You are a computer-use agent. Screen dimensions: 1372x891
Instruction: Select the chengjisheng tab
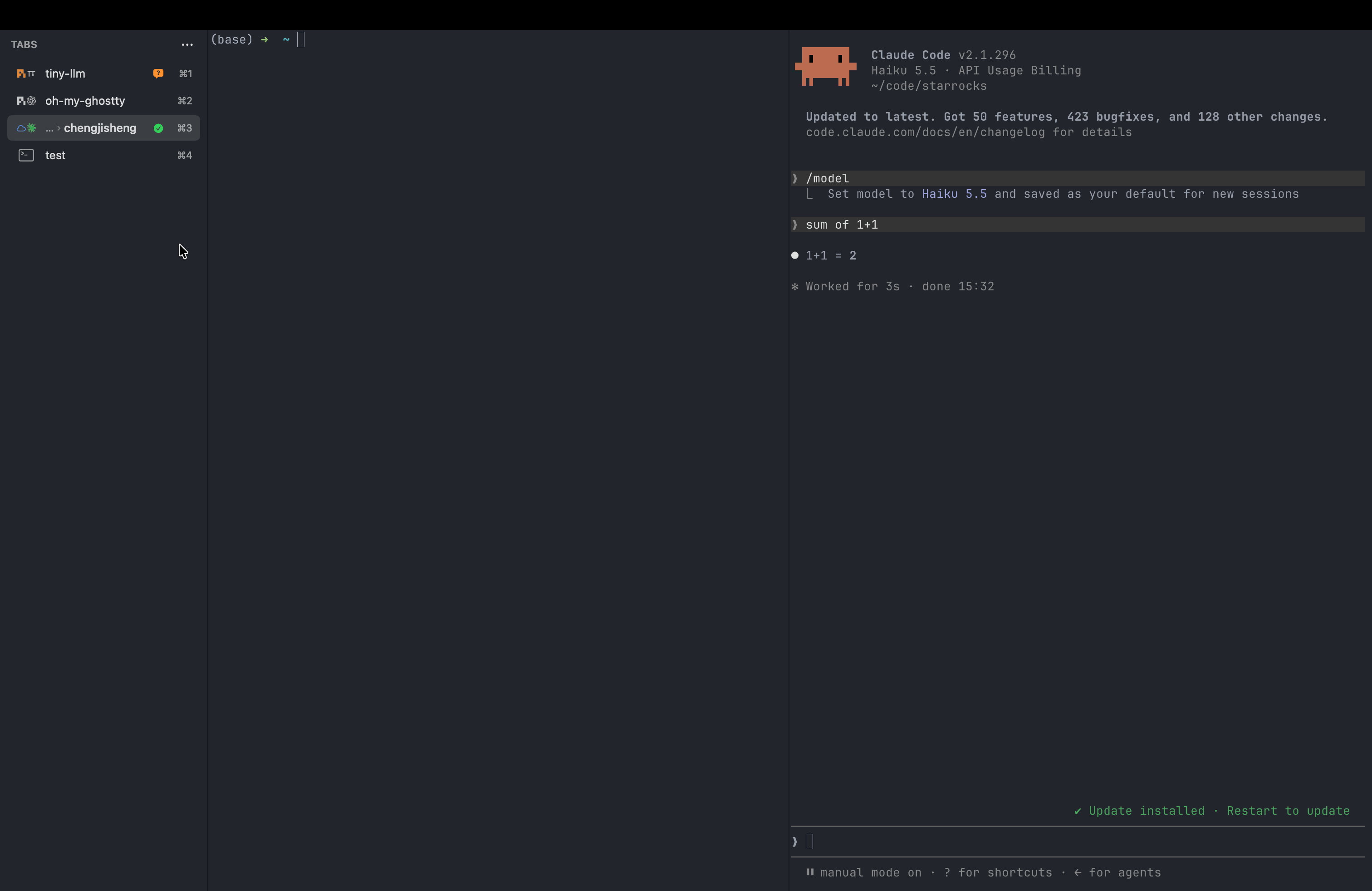pyautogui.click(x=104, y=128)
